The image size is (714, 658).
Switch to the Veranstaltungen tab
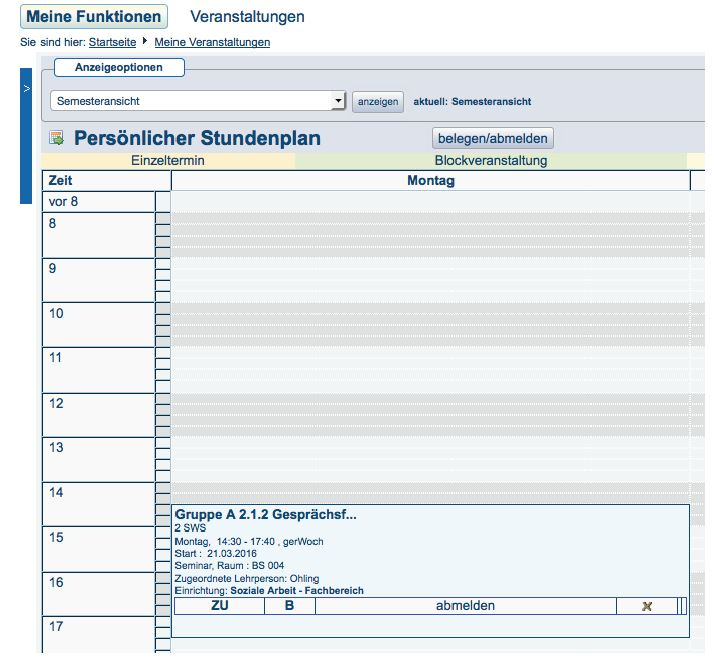pos(247,17)
